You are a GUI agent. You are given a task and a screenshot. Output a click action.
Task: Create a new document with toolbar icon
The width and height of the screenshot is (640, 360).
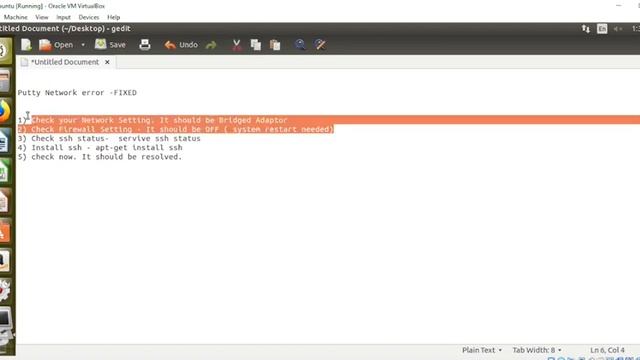pos(26,44)
